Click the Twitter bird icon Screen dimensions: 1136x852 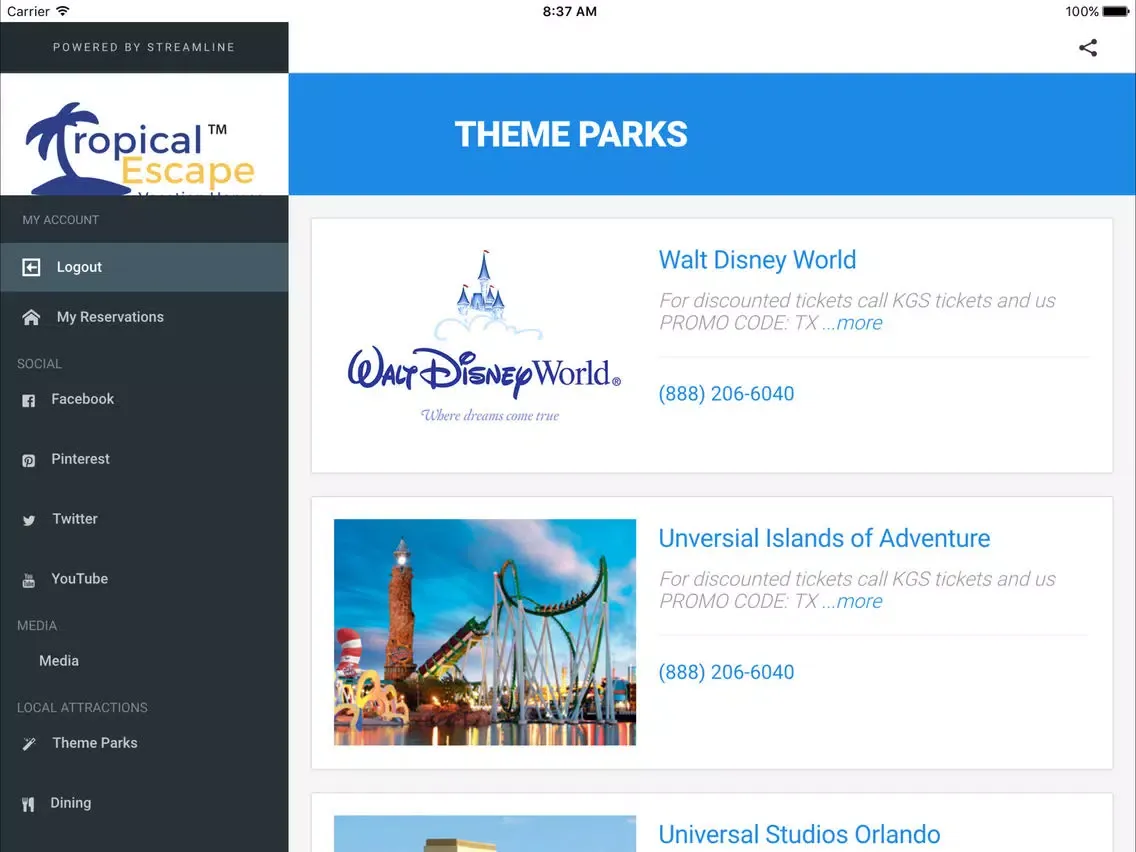click(x=28, y=520)
